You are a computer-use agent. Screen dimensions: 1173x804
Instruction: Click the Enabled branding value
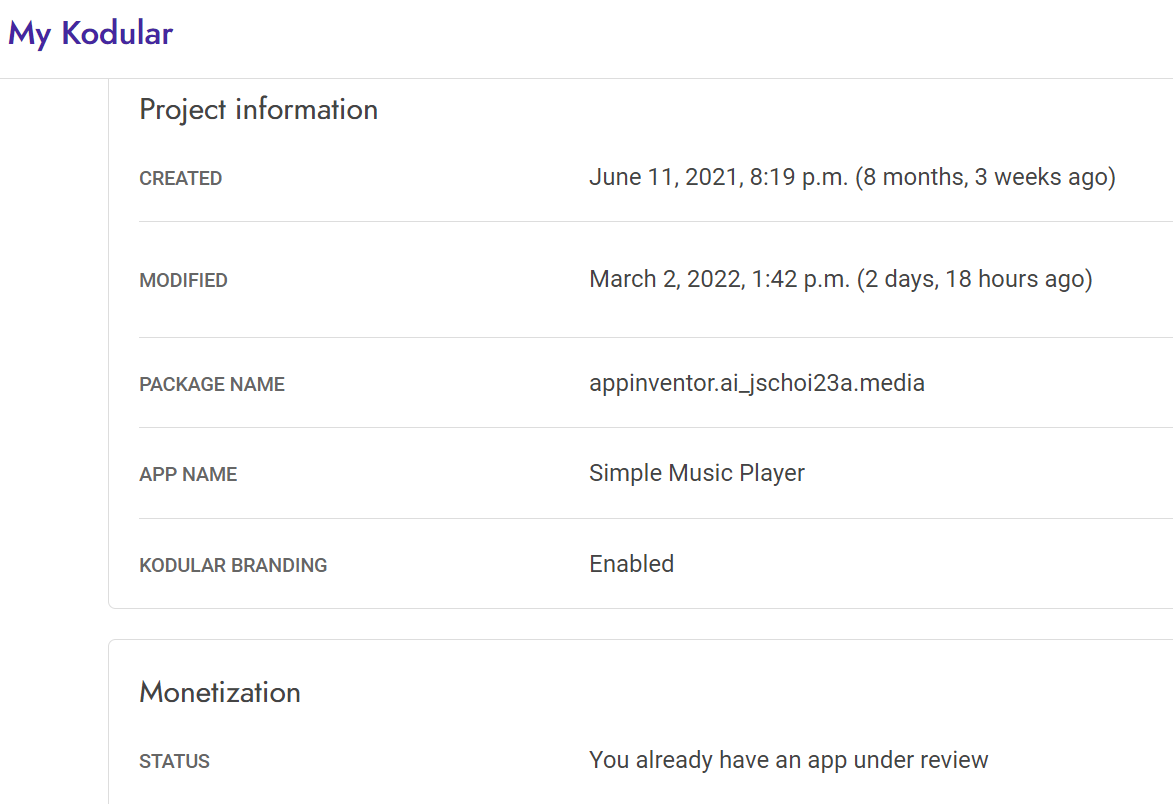631,564
